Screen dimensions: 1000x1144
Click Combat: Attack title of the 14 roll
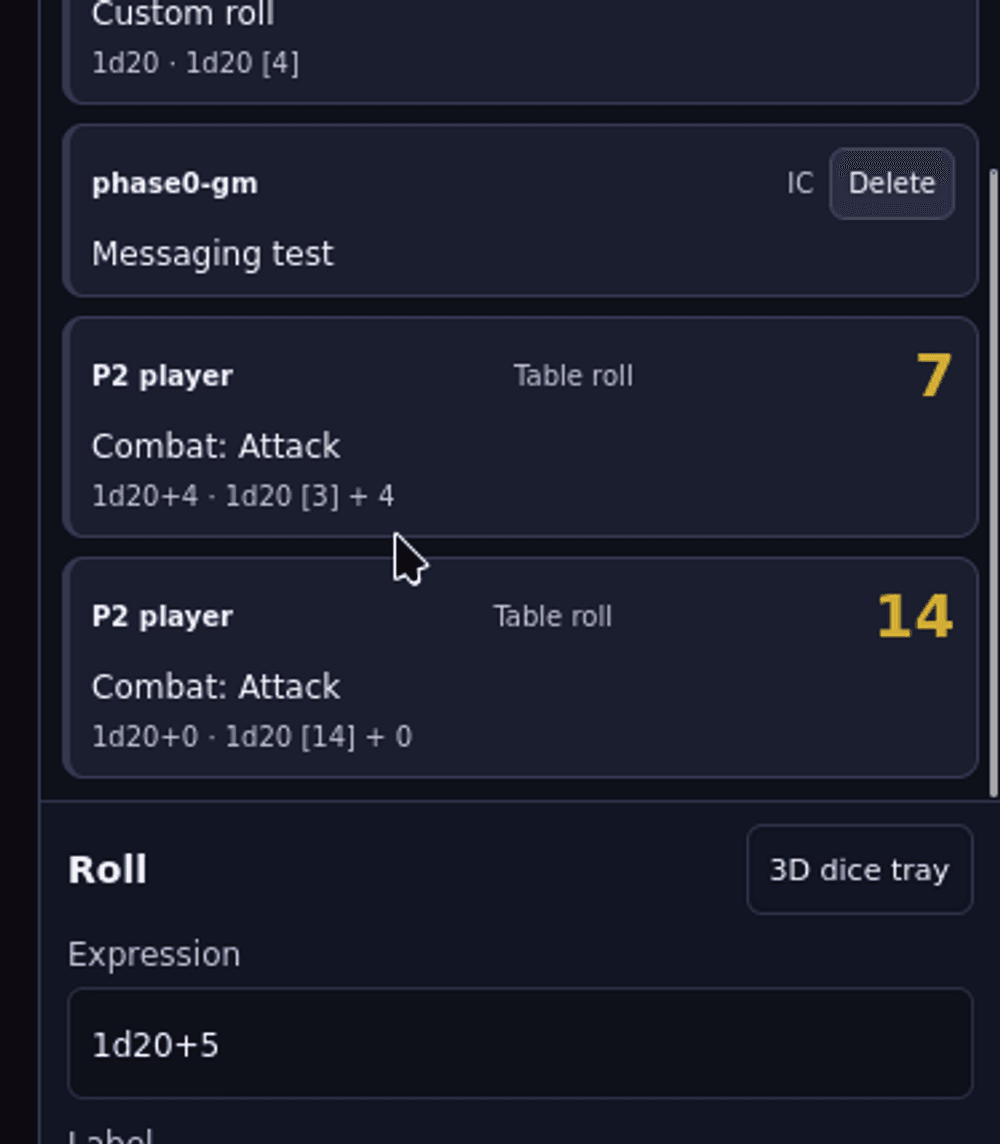click(x=216, y=687)
